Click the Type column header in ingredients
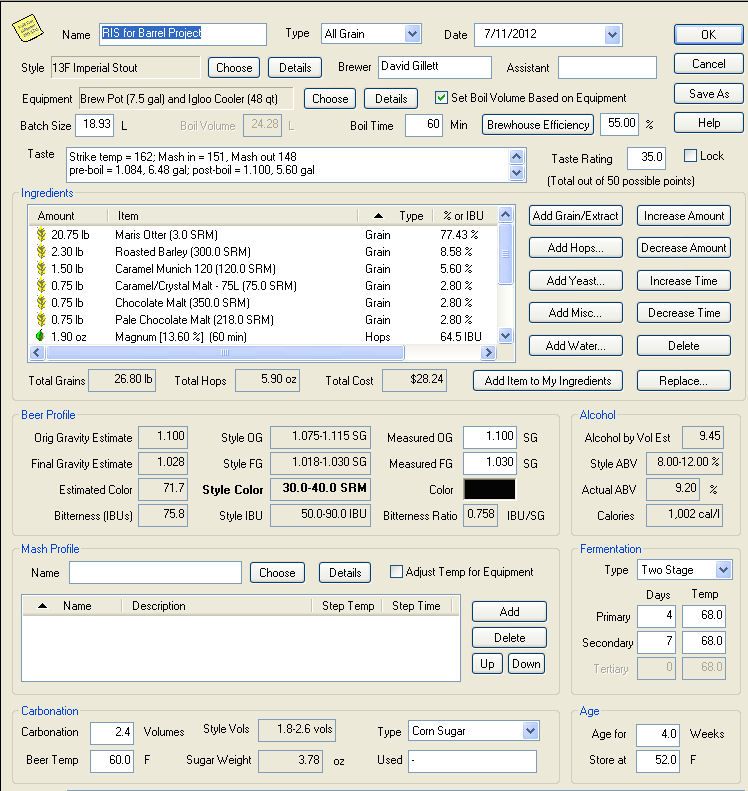Image resolution: width=748 pixels, height=791 pixels. pyautogui.click(x=395, y=216)
